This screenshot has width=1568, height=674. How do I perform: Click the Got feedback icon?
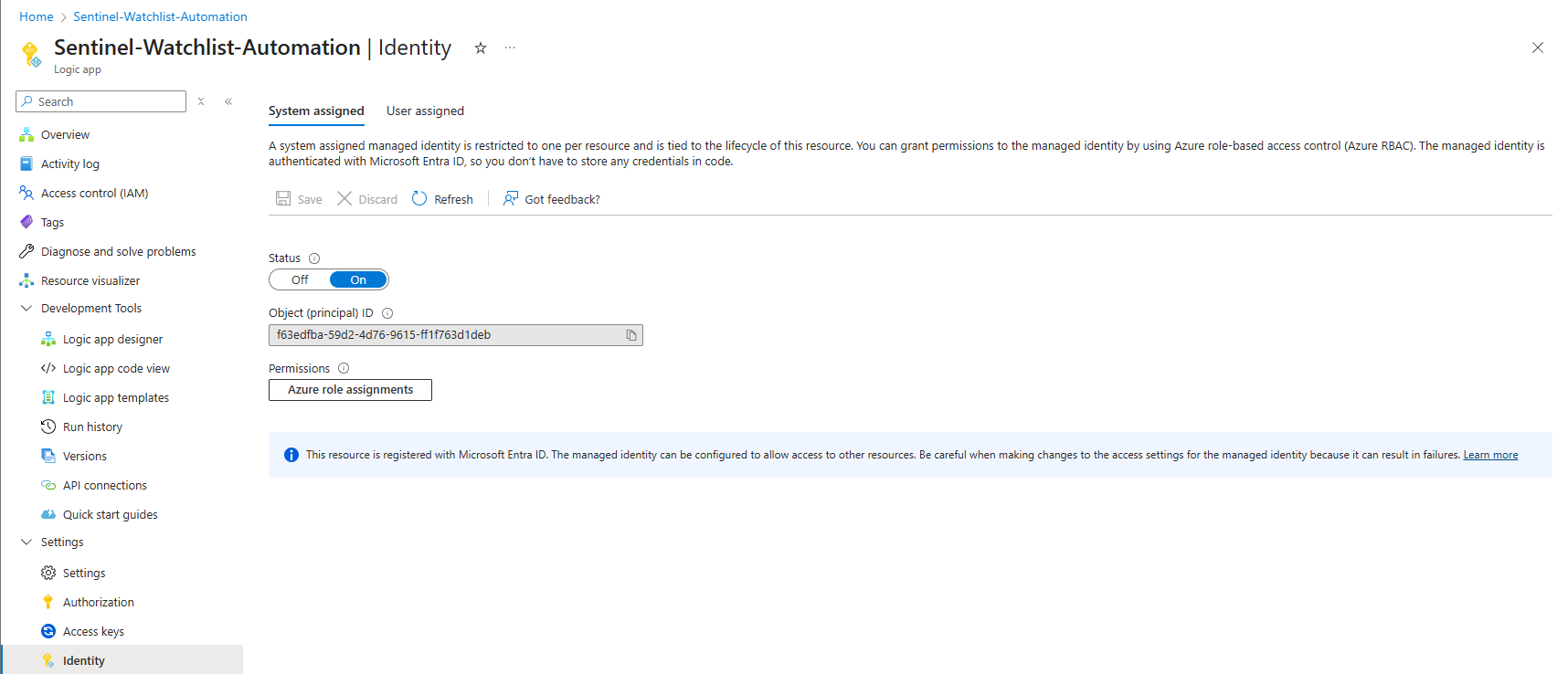(511, 199)
